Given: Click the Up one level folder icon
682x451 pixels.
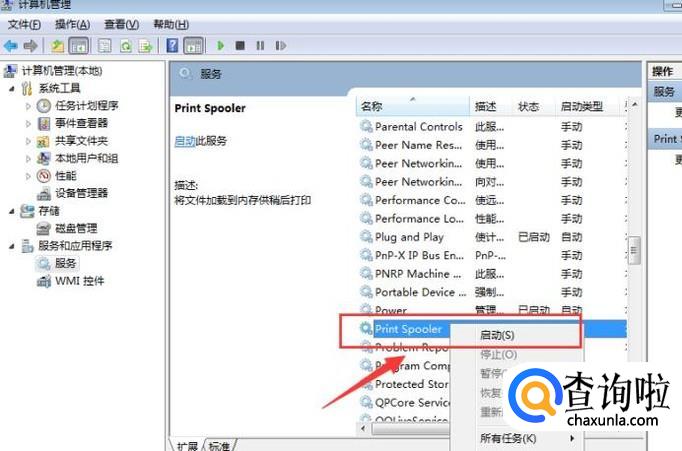Looking at the screenshot, I should click(57, 46).
